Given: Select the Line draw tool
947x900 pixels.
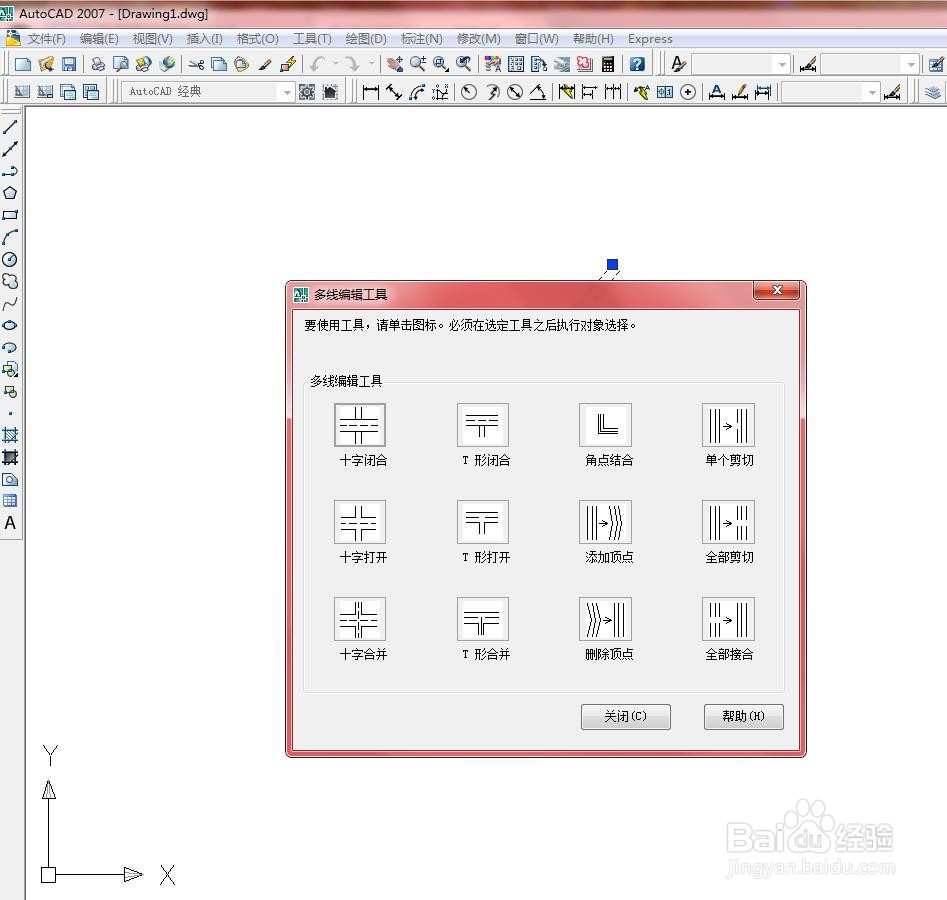Looking at the screenshot, I should (x=10, y=127).
